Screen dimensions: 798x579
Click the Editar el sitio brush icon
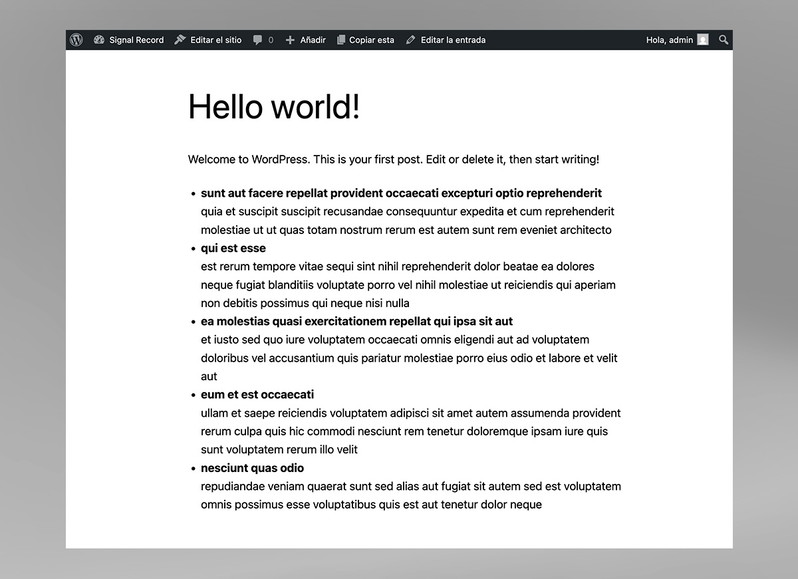(x=180, y=40)
